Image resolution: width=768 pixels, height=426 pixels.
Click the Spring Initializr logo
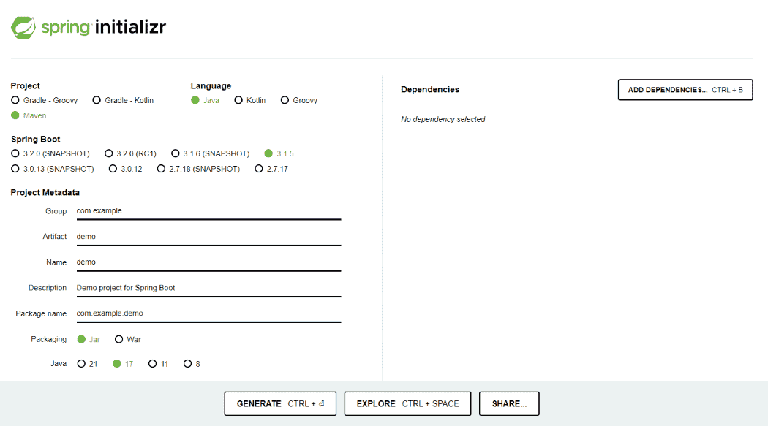pyautogui.click(x=88, y=27)
